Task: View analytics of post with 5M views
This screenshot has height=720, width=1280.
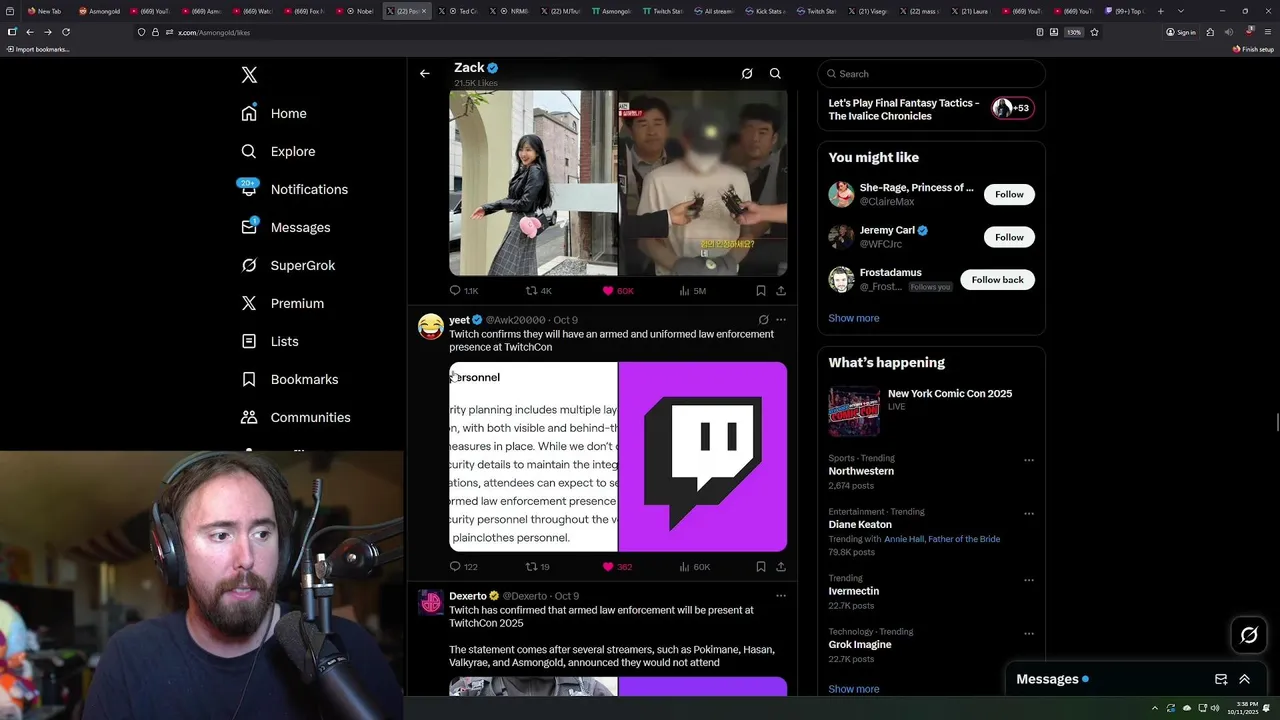Action: pyautogui.click(x=693, y=290)
